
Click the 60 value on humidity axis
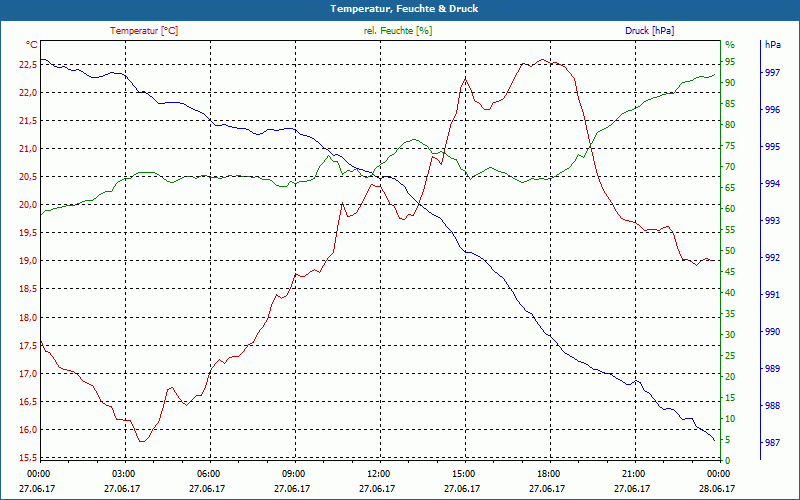(x=731, y=209)
